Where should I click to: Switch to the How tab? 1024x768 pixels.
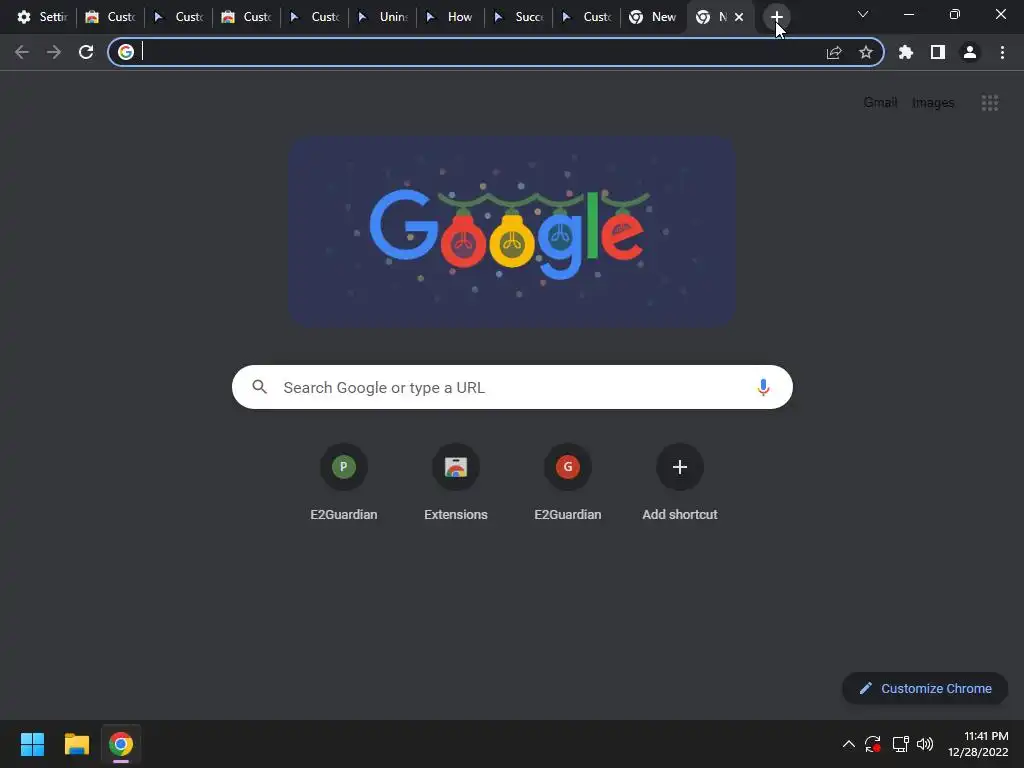tap(451, 17)
